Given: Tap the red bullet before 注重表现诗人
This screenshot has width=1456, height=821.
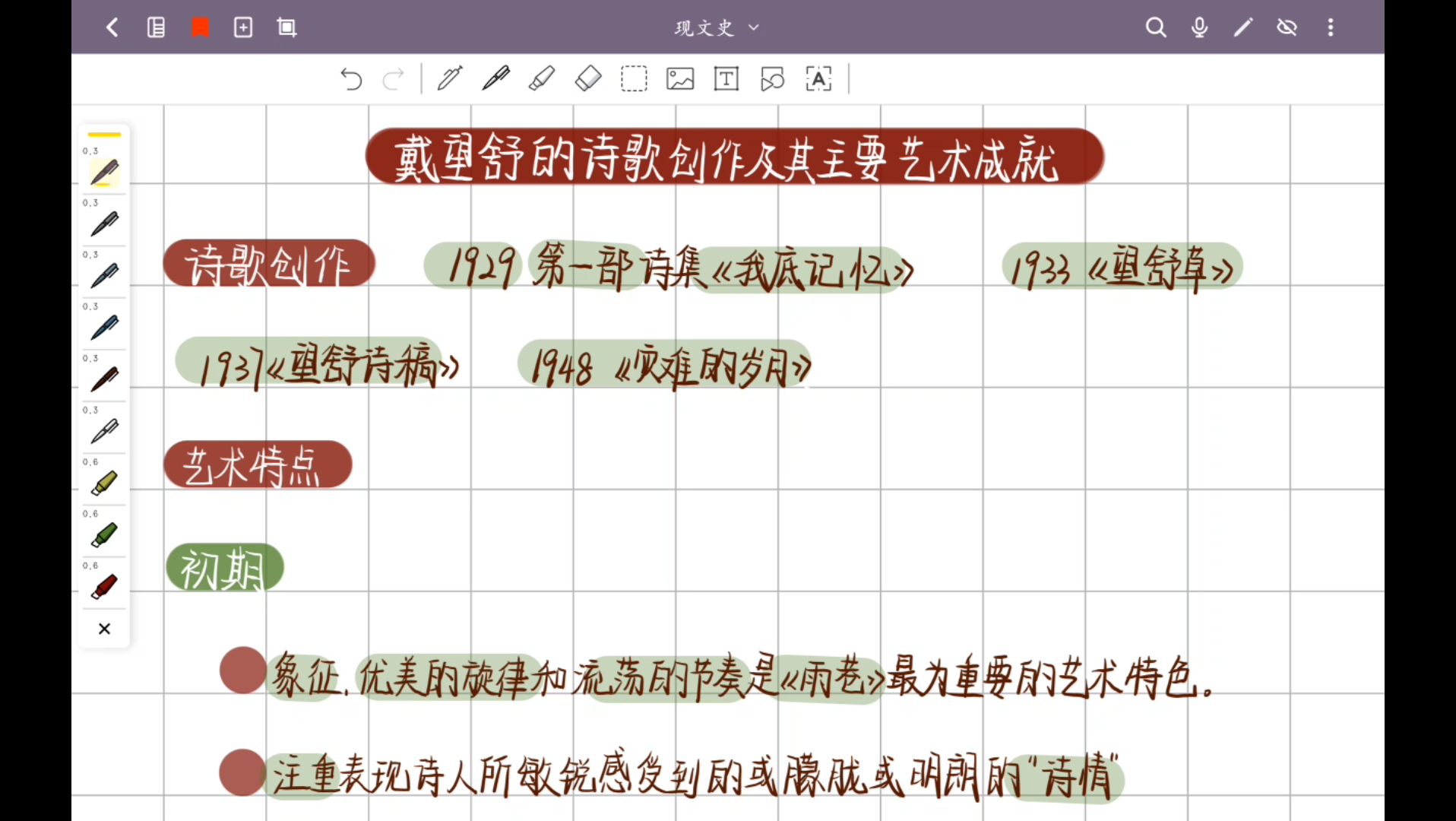Looking at the screenshot, I should coord(242,772).
